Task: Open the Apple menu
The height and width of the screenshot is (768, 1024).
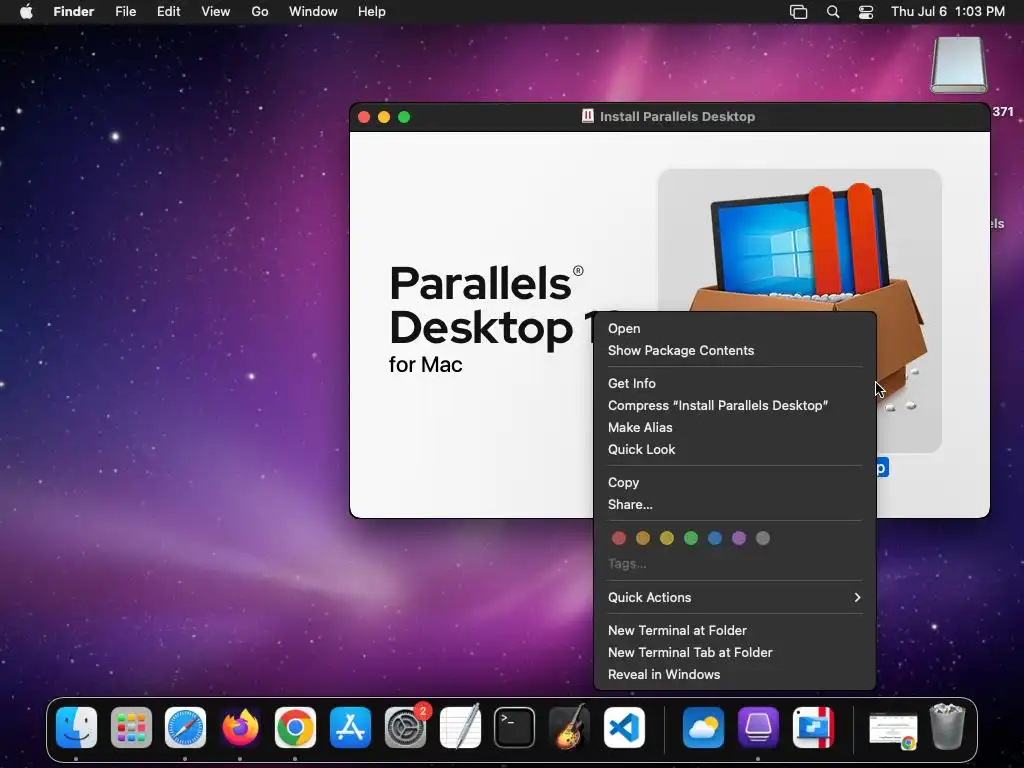Action: tap(26, 11)
